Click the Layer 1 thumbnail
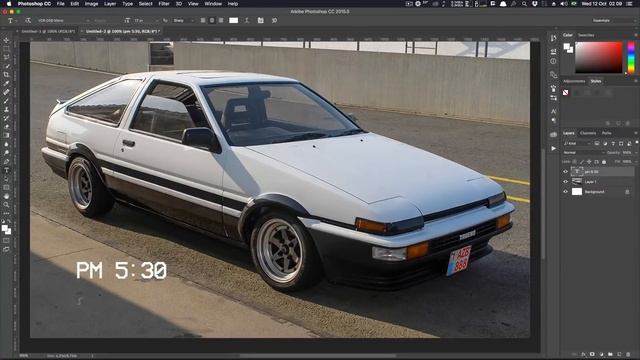Image resolution: width=640 pixels, height=360 pixels. tap(577, 182)
